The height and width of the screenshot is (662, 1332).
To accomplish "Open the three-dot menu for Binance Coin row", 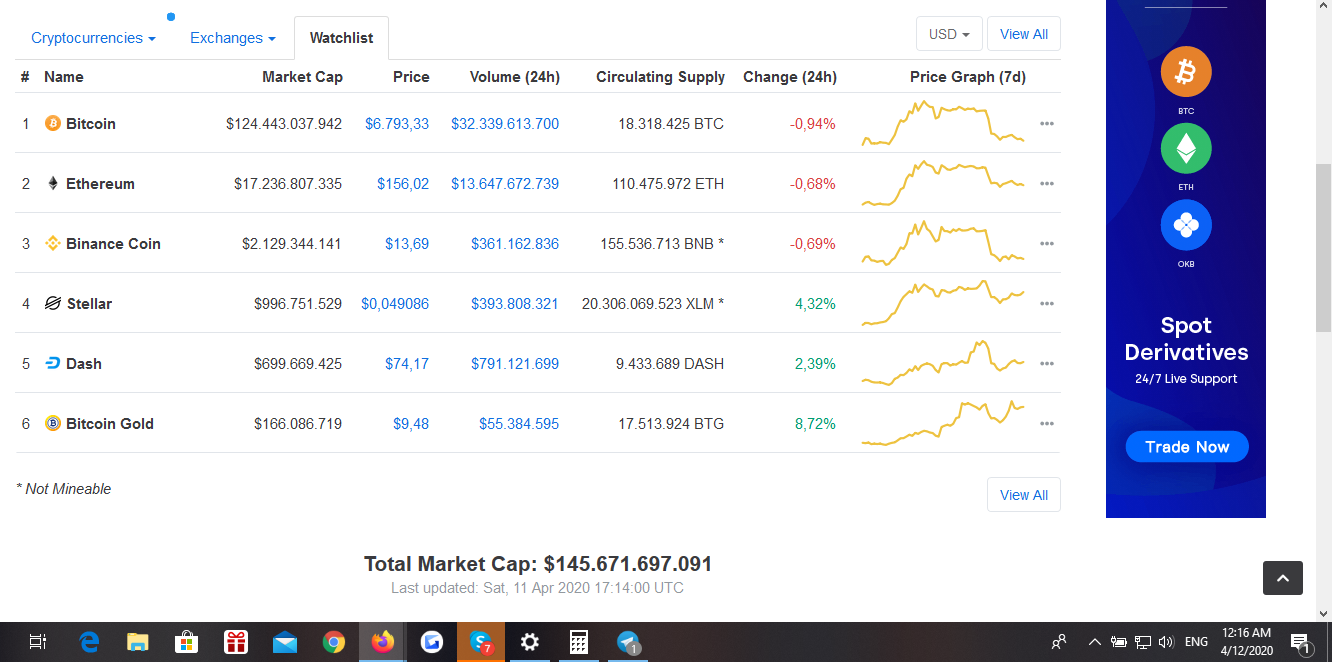I will (1047, 244).
